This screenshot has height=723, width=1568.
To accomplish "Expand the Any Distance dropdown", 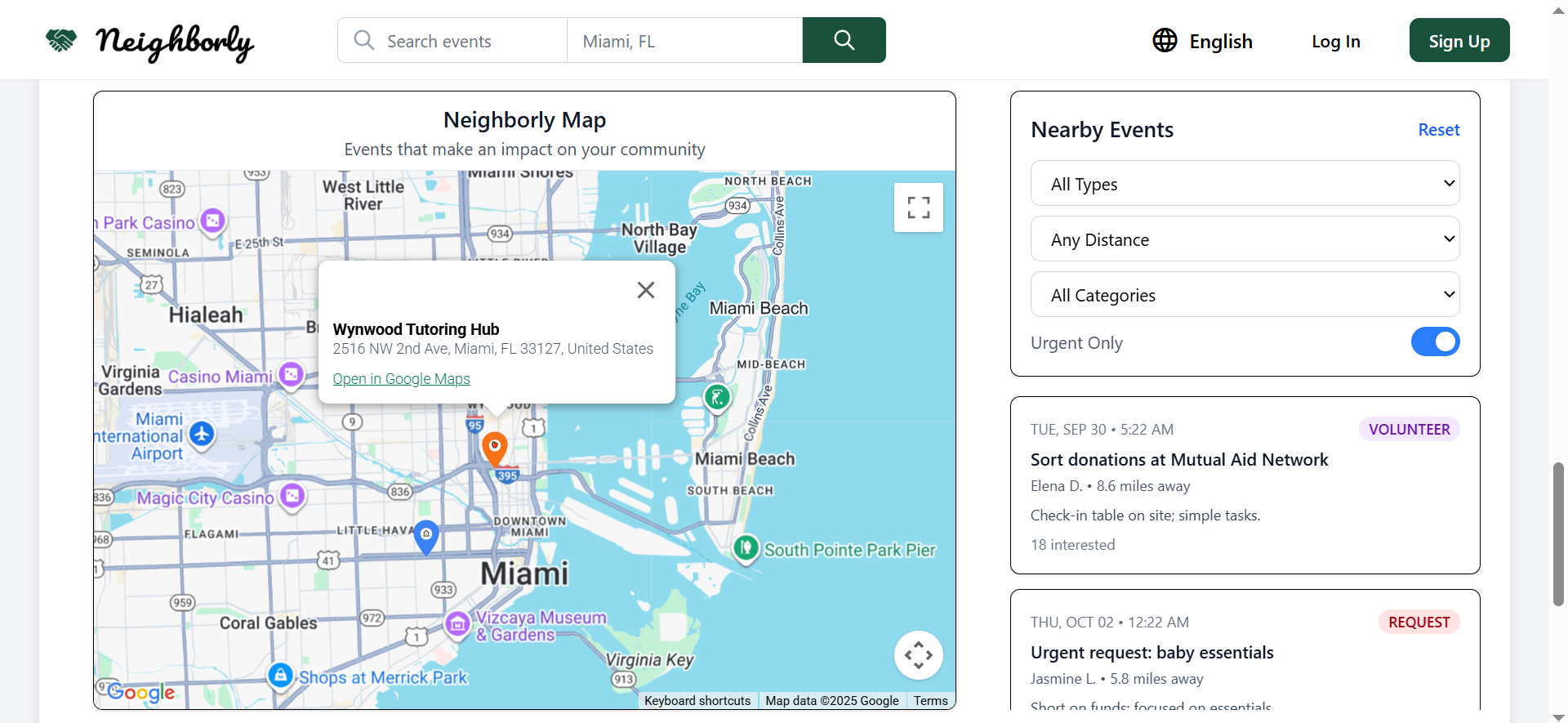I will coord(1245,239).
